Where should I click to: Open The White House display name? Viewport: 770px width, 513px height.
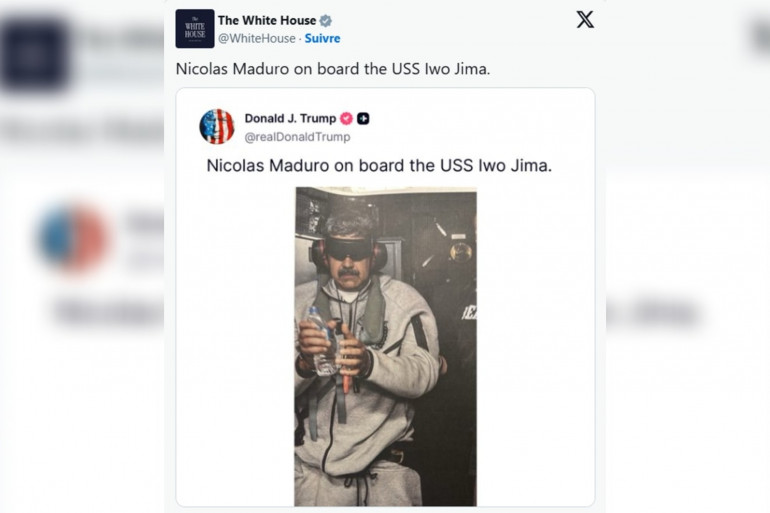pyautogui.click(x=267, y=21)
